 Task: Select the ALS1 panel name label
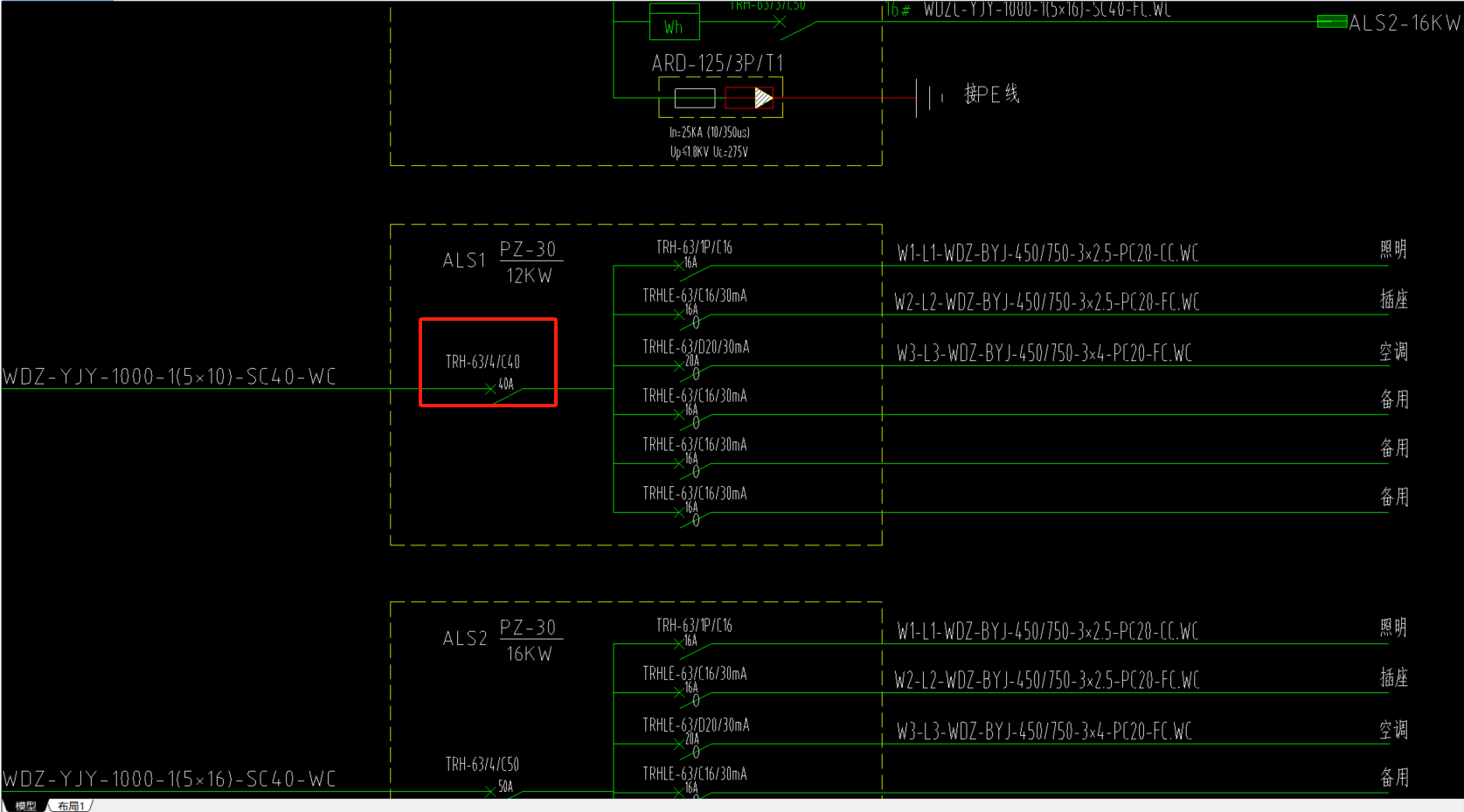(464, 260)
